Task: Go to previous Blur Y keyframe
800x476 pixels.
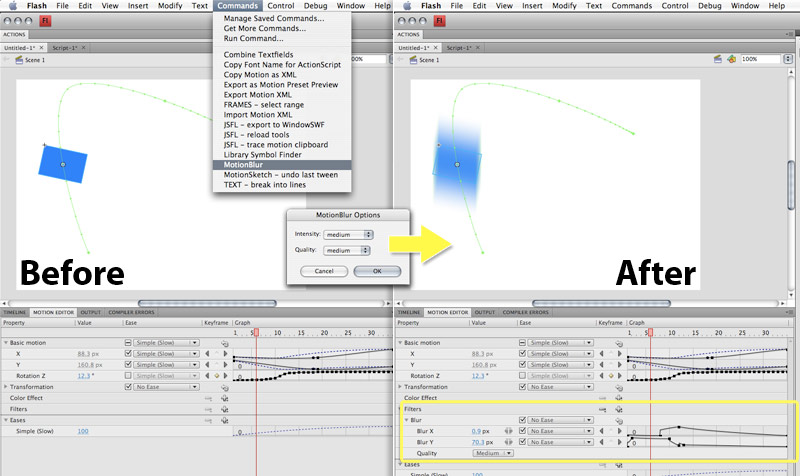Action: [x=602, y=442]
